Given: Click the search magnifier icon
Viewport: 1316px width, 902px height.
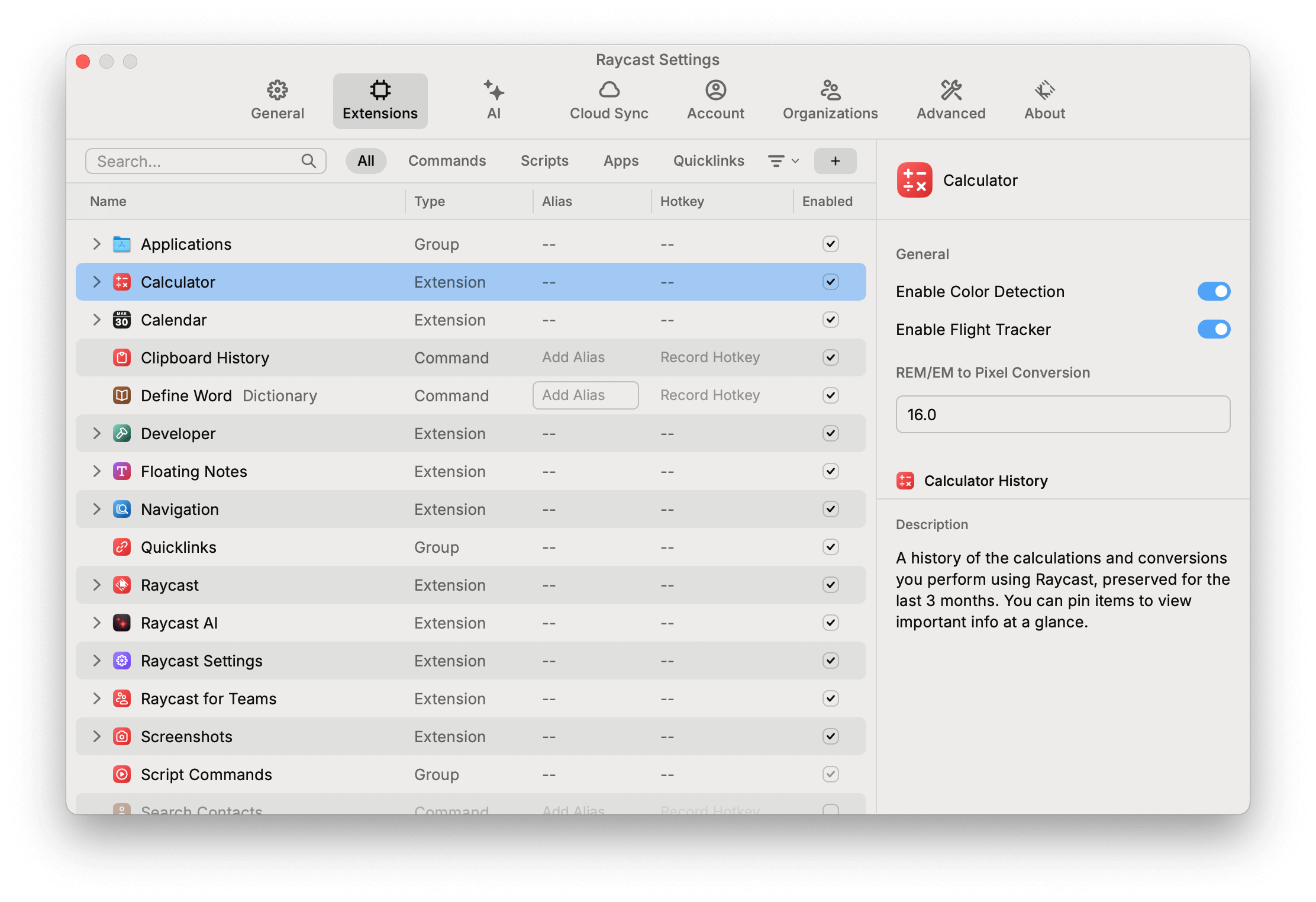Looking at the screenshot, I should pyautogui.click(x=308, y=161).
